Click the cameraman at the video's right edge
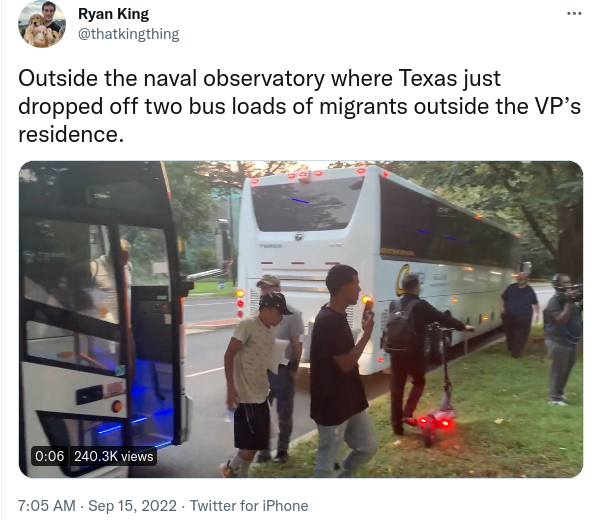Viewport: 599px width, 520px height. (563, 338)
